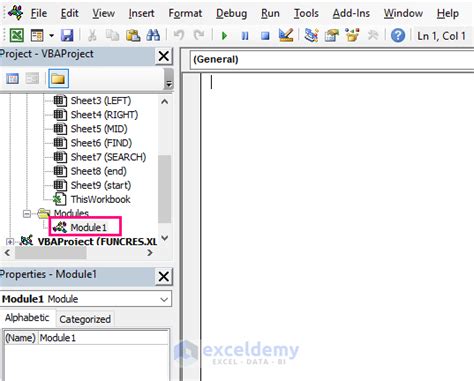Click View Code icon in Project panel

[x=13, y=79]
